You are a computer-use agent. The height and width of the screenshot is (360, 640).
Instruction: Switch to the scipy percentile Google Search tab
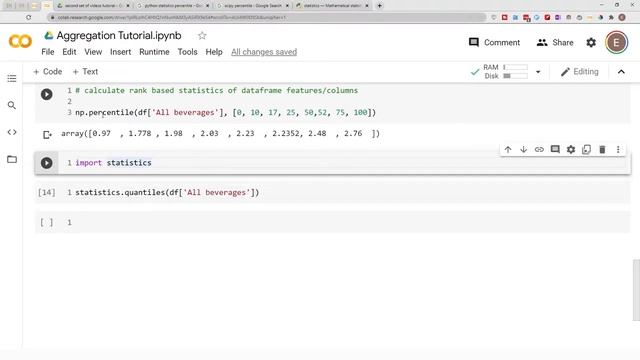253,6
